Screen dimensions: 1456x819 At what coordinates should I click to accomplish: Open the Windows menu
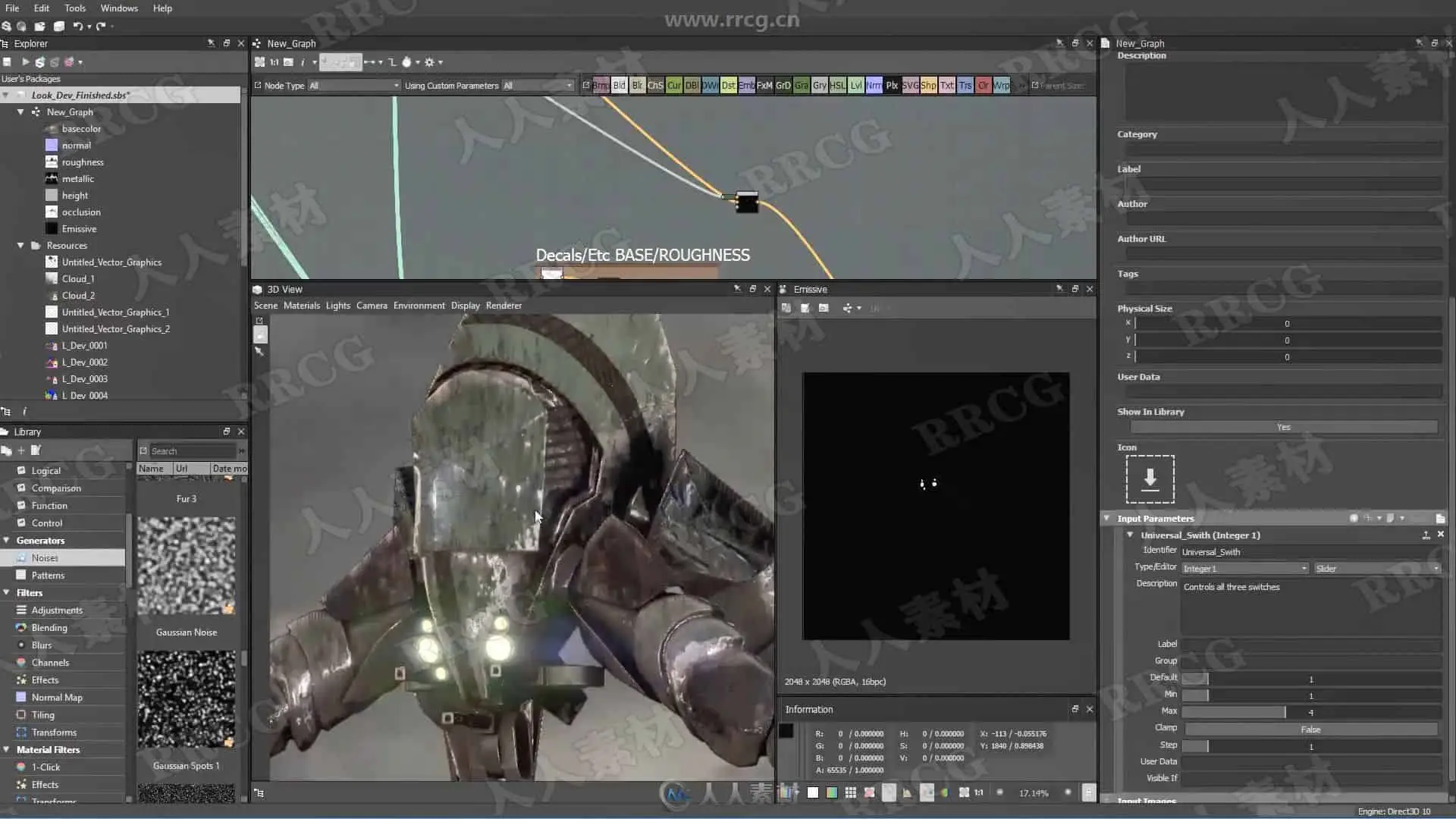119,8
